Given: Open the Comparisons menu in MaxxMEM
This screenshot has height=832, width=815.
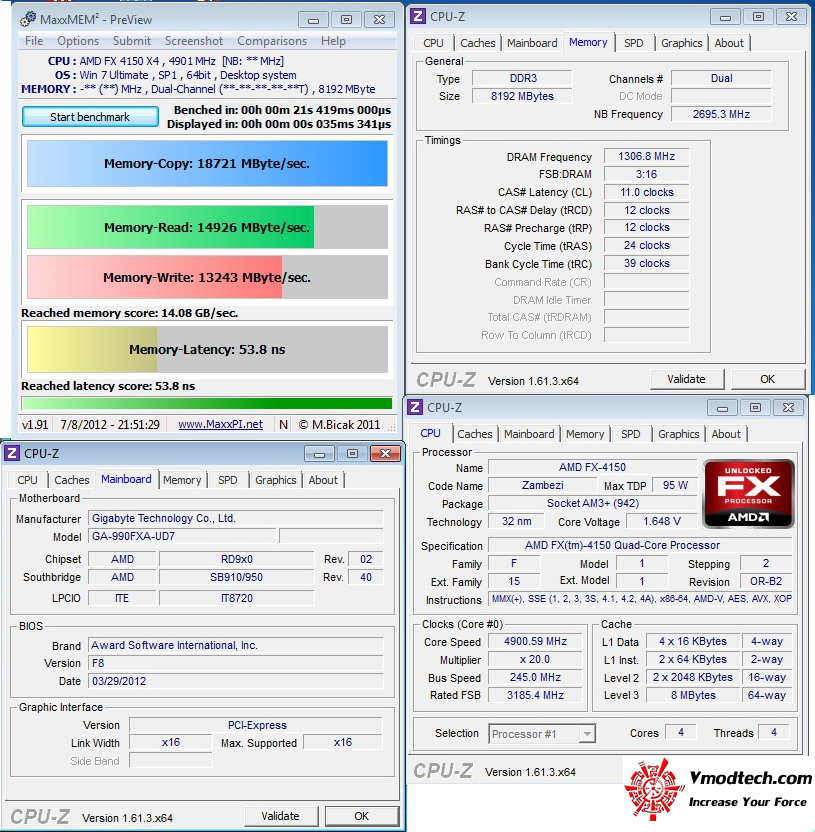Looking at the screenshot, I should tap(272, 41).
